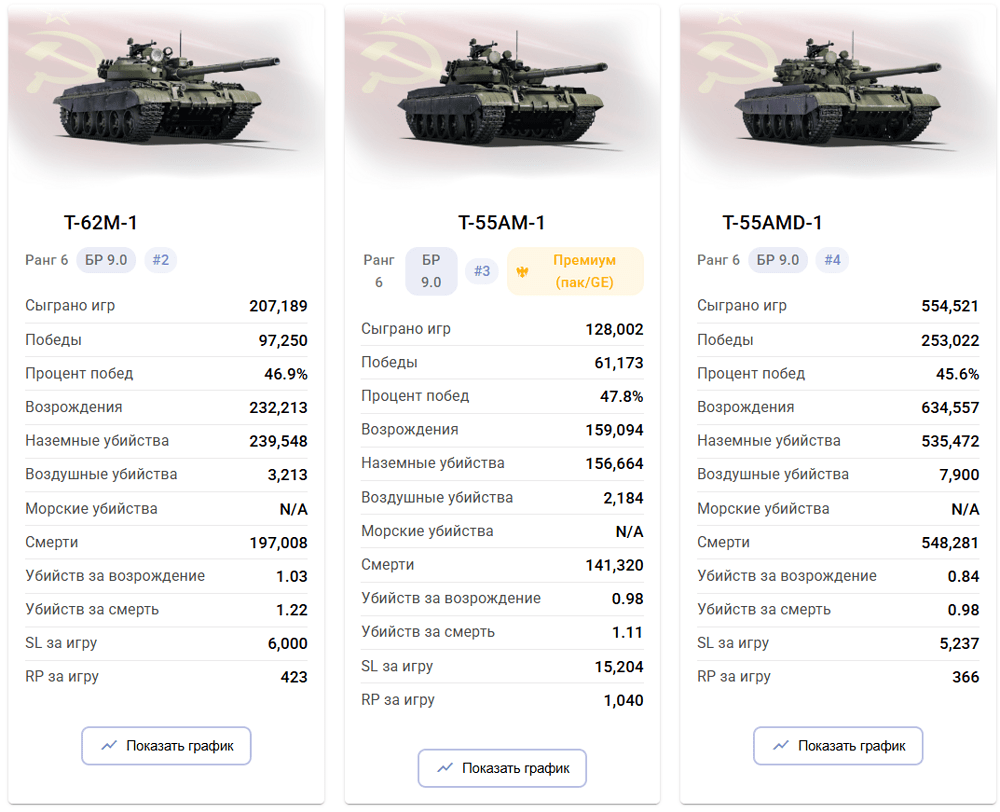Click the premium eagle icon badge
Image resolution: width=1000 pixels, height=812 pixels.
(523, 272)
